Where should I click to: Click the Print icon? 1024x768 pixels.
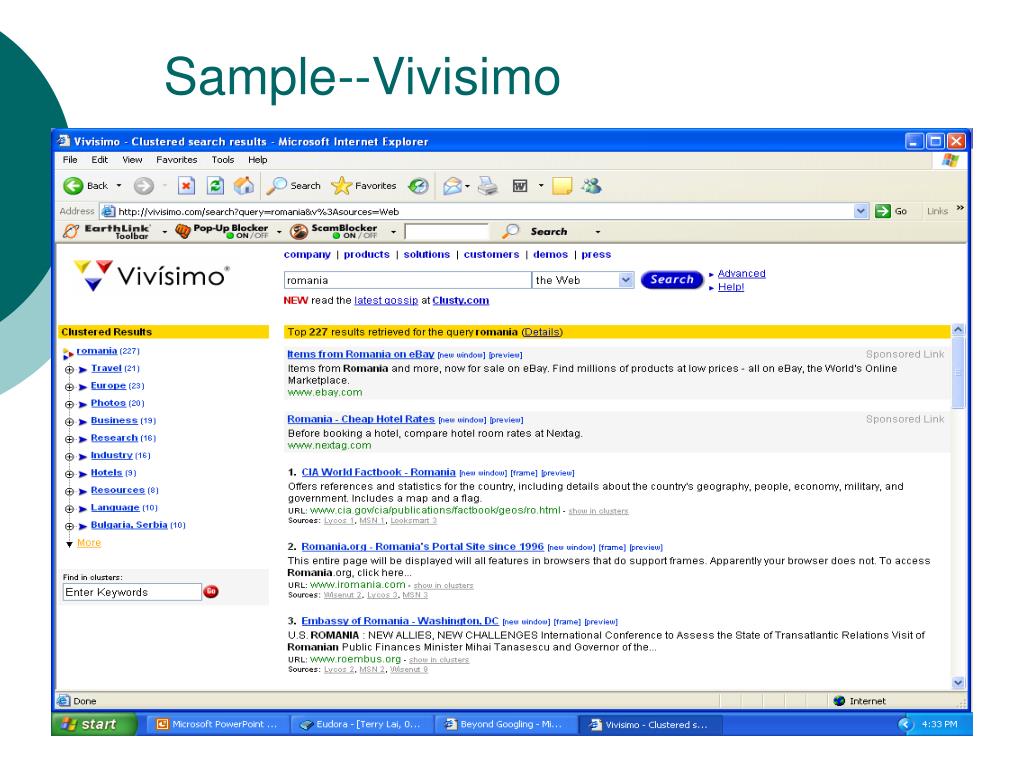coord(487,186)
